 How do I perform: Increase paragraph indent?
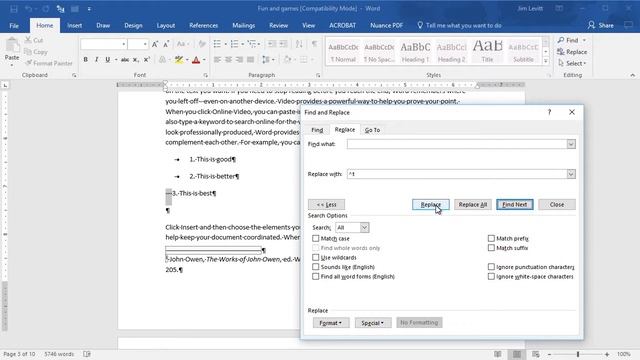pos(284,44)
